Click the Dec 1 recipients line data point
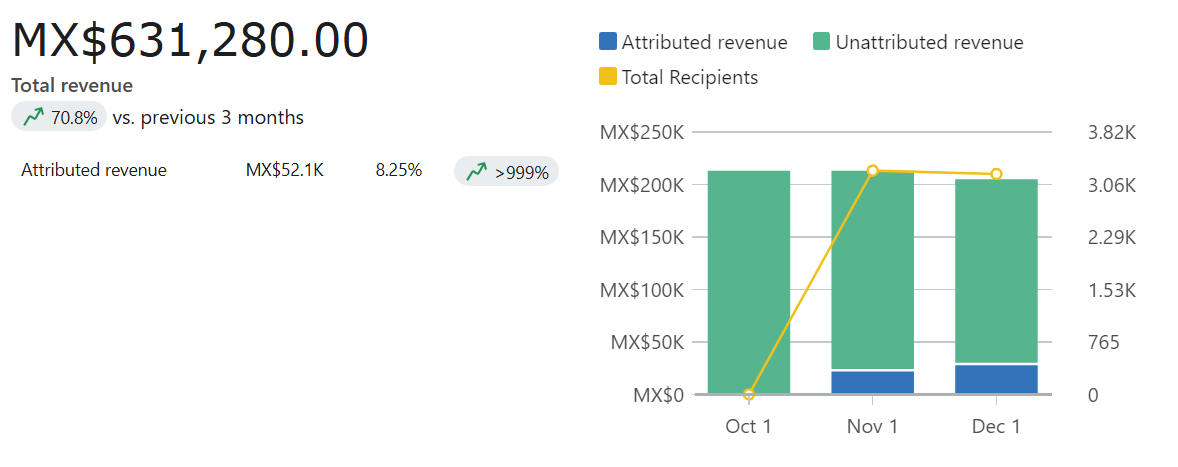 coord(996,175)
